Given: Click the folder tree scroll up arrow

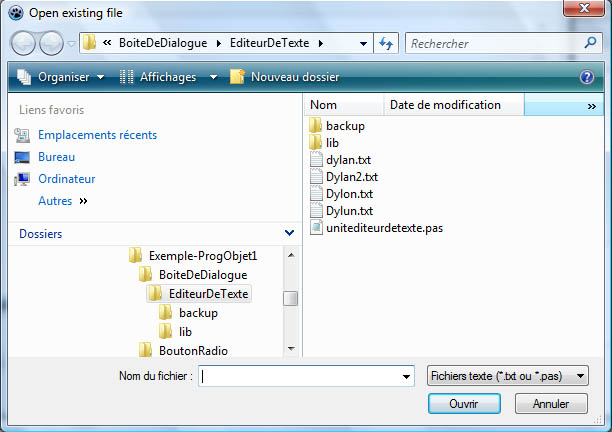Looking at the screenshot, I should pyautogui.click(x=291, y=255).
